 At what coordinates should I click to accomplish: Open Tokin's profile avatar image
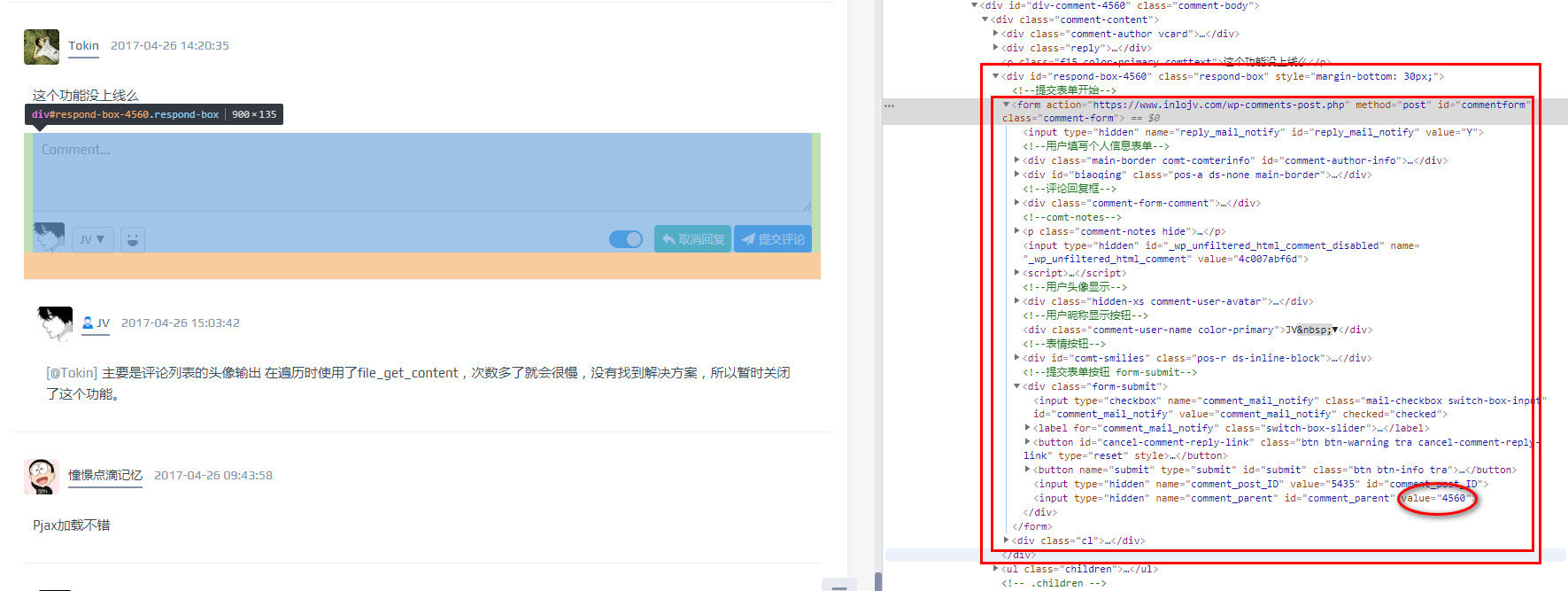(x=42, y=46)
